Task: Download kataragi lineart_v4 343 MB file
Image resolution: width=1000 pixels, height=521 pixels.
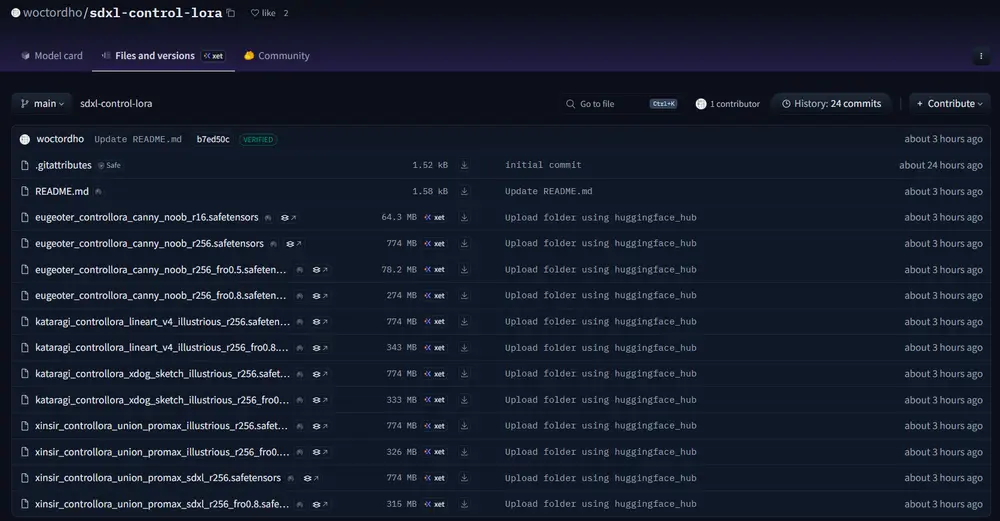Action: 464,348
